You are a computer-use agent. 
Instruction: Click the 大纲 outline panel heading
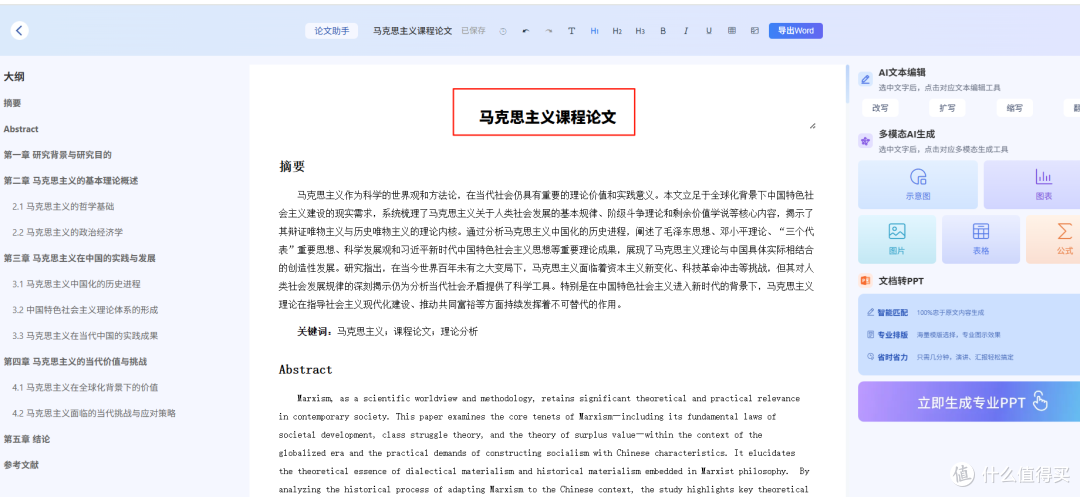pyautogui.click(x=14, y=77)
